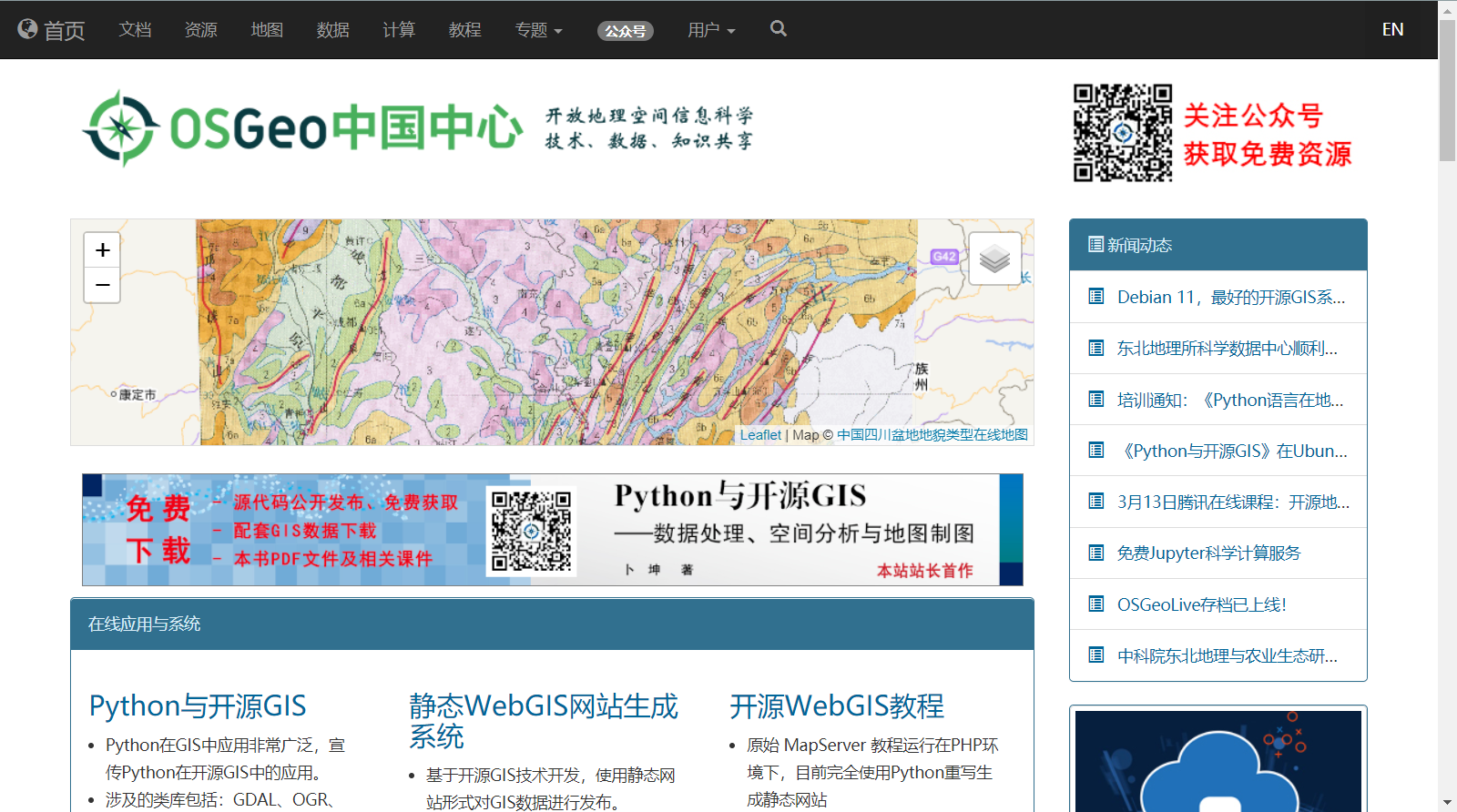Click the list icon beside 培训通知 news
This screenshot has height=812, width=1457.
click(x=1096, y=399)
